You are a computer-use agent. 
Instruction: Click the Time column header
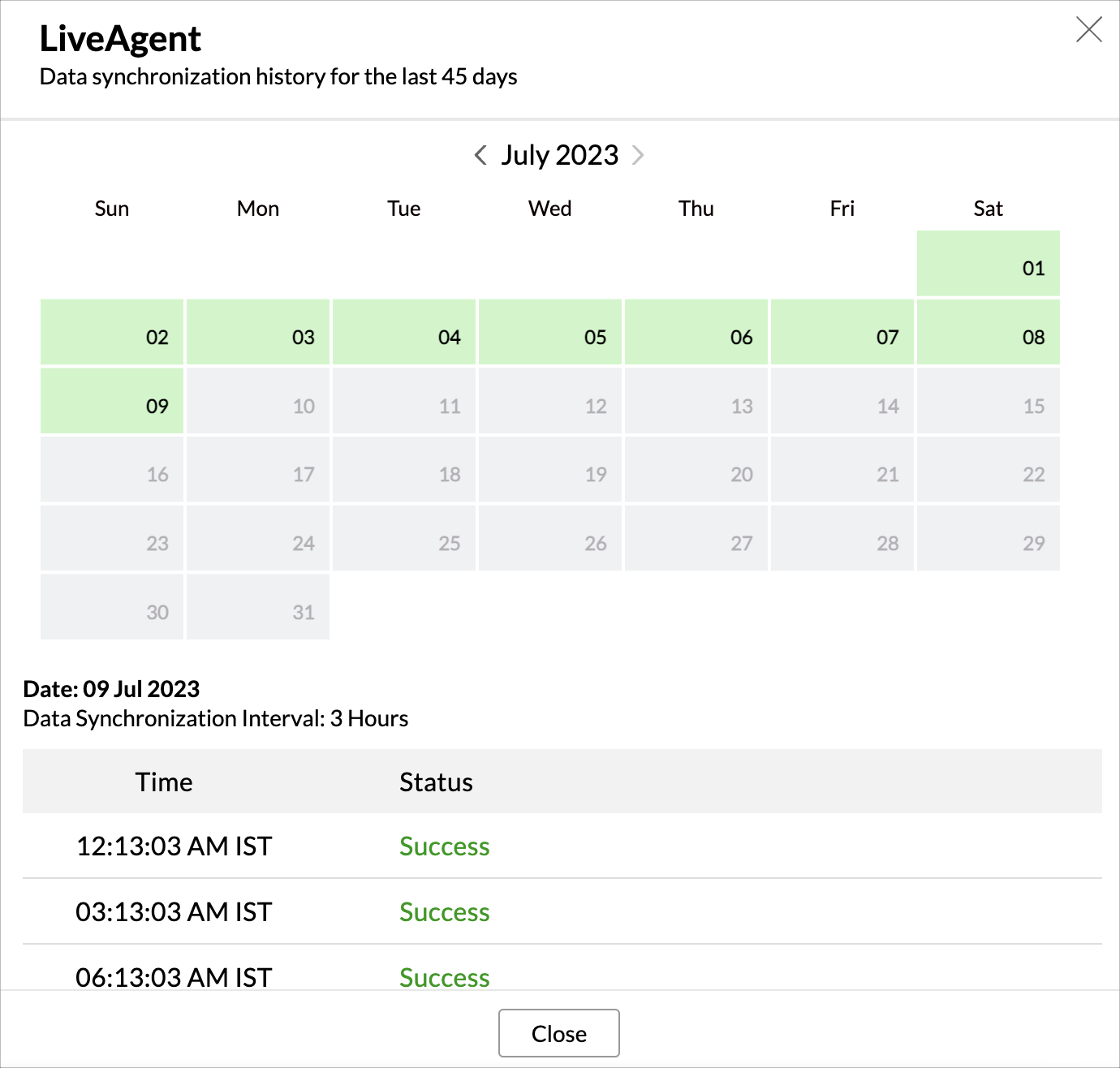click(x=164, y=782)
